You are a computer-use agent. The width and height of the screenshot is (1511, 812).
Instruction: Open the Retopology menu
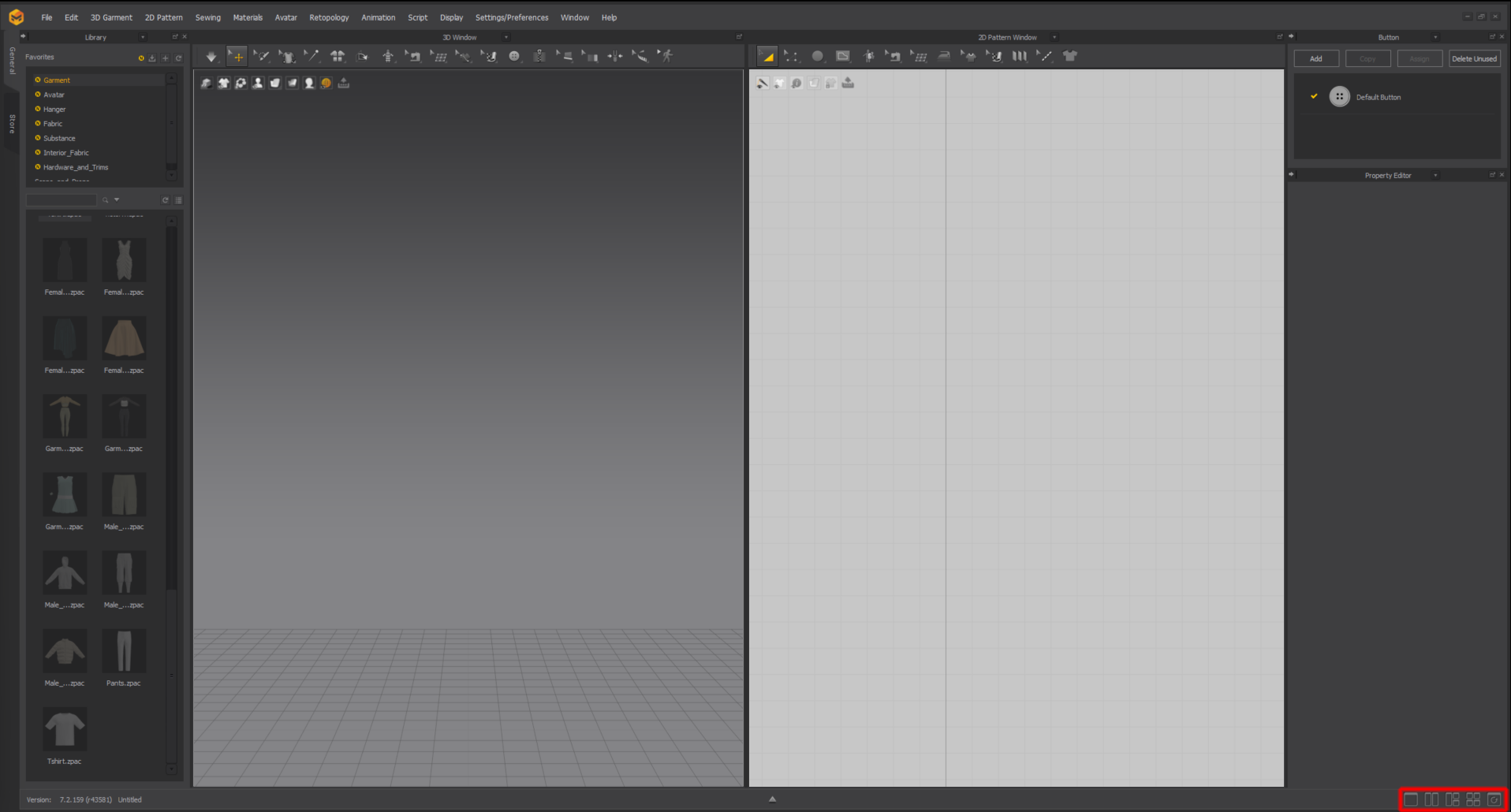[329, 17]
